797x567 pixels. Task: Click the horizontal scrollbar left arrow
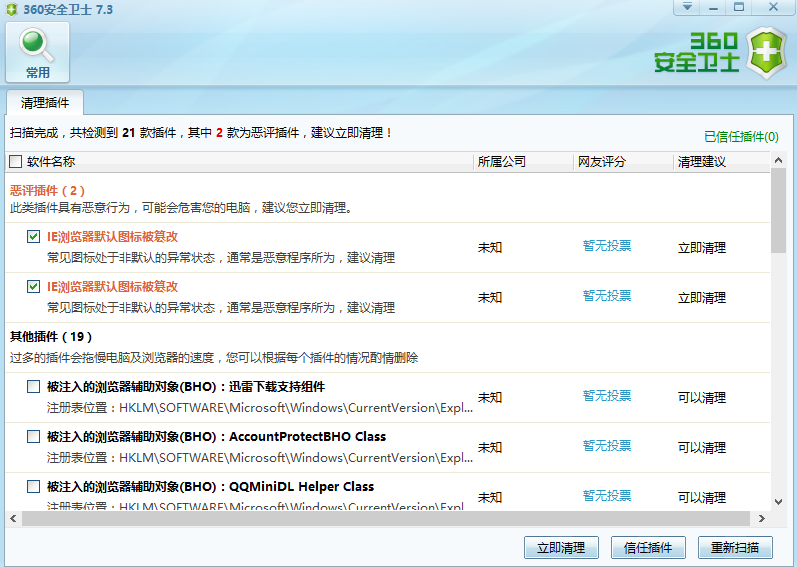[13, 519]
